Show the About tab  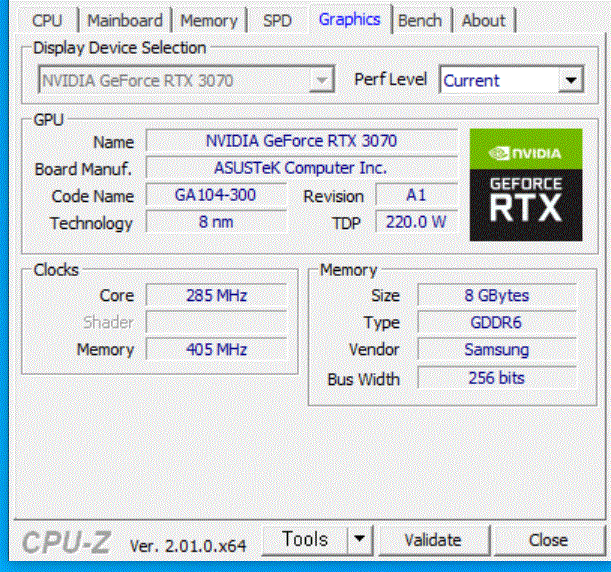(484, 21)
